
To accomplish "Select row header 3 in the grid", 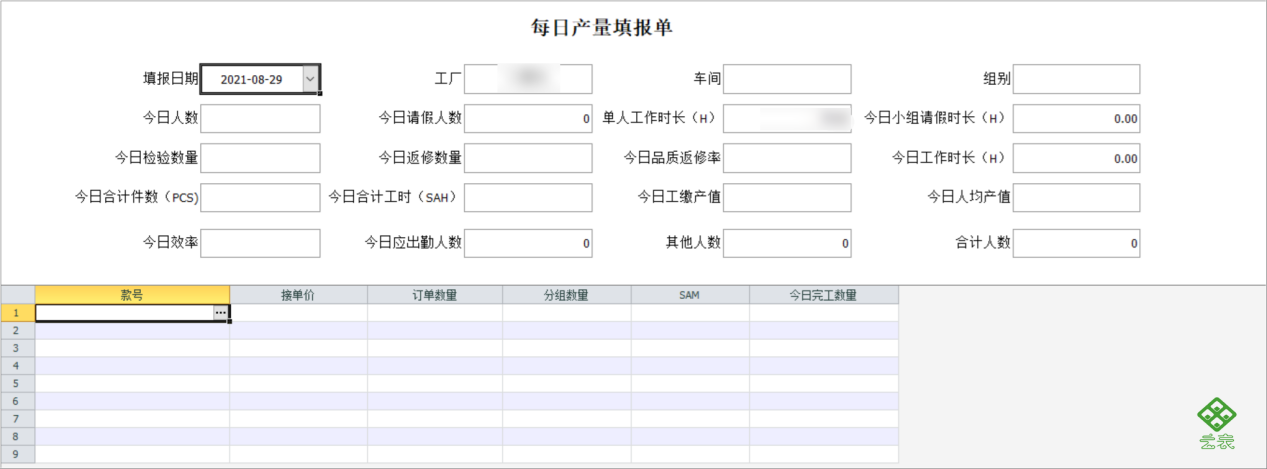I will [17, 348].
